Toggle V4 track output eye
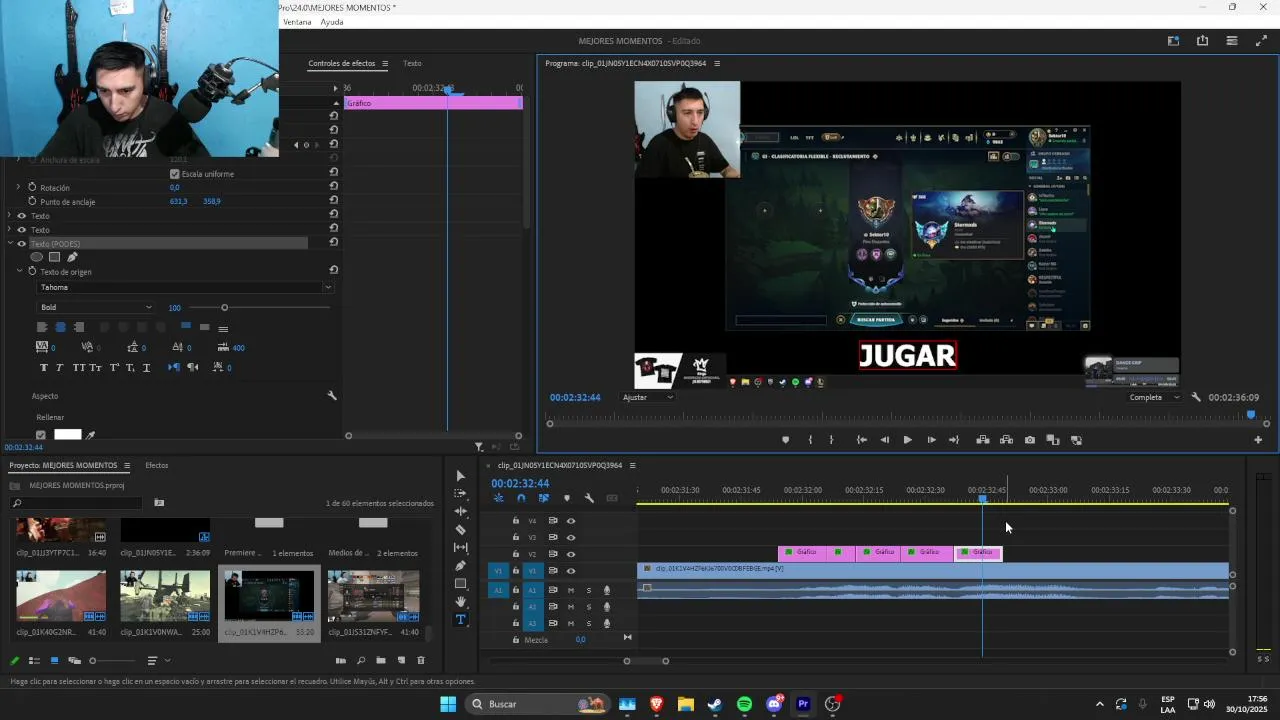This screenshot has width=1280, height=720. (x=571, y=521)
